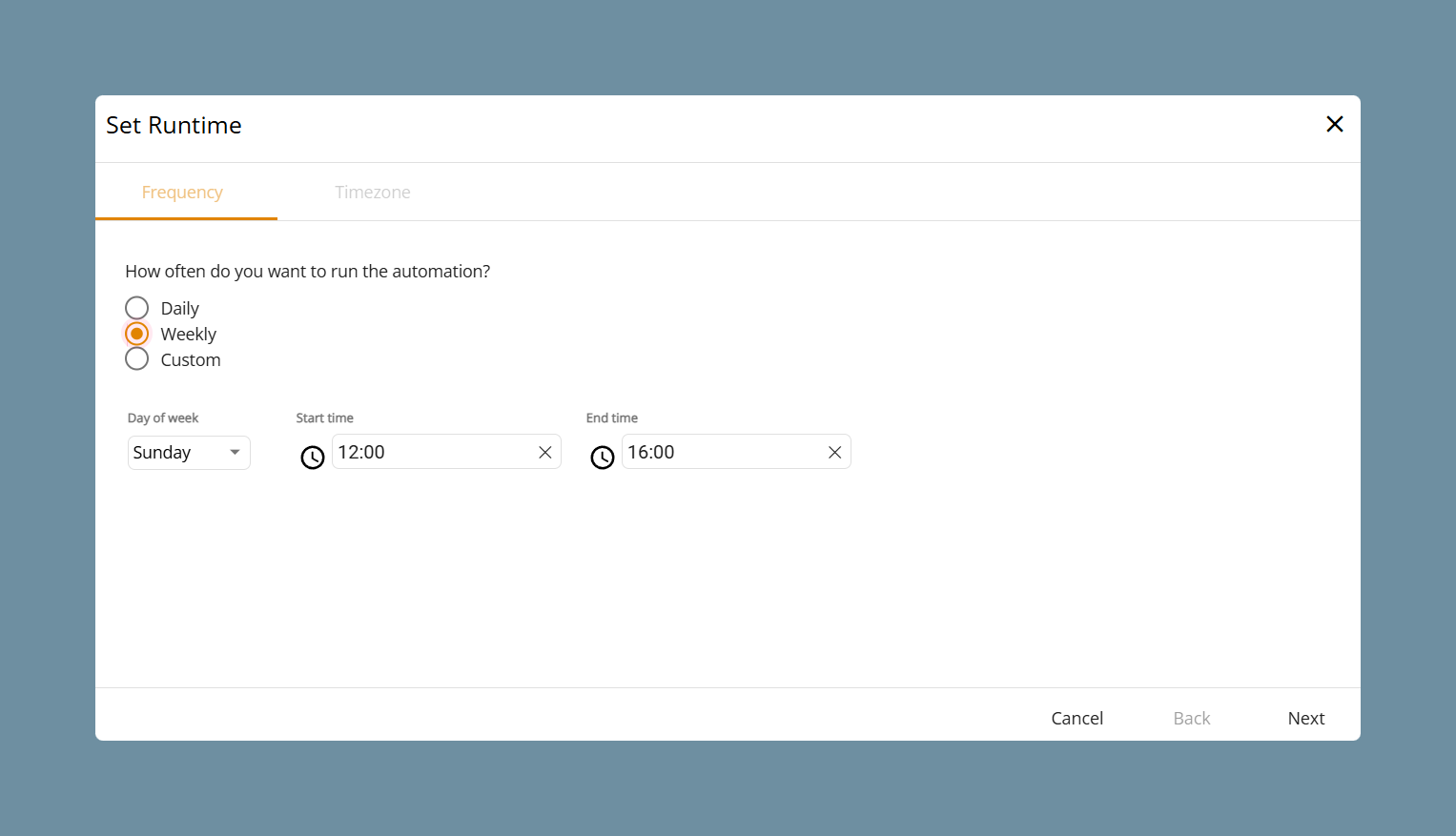Choose the Custom frequency radio button
The image size is (1456, 836).
click(137, 359)
